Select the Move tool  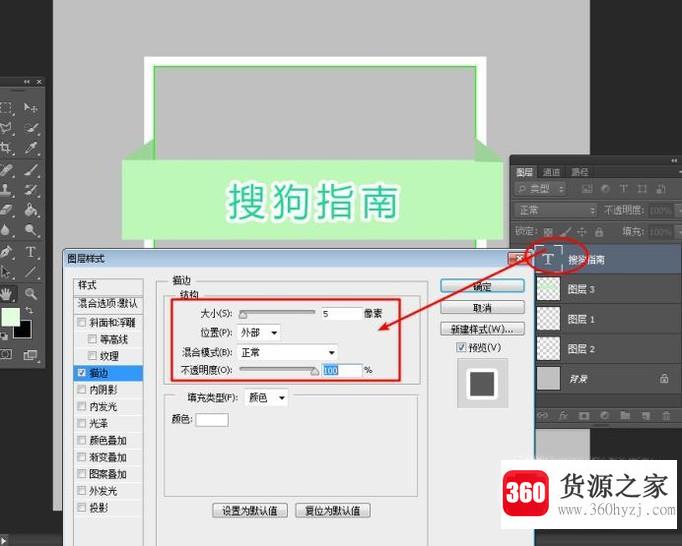coord(30,107)
